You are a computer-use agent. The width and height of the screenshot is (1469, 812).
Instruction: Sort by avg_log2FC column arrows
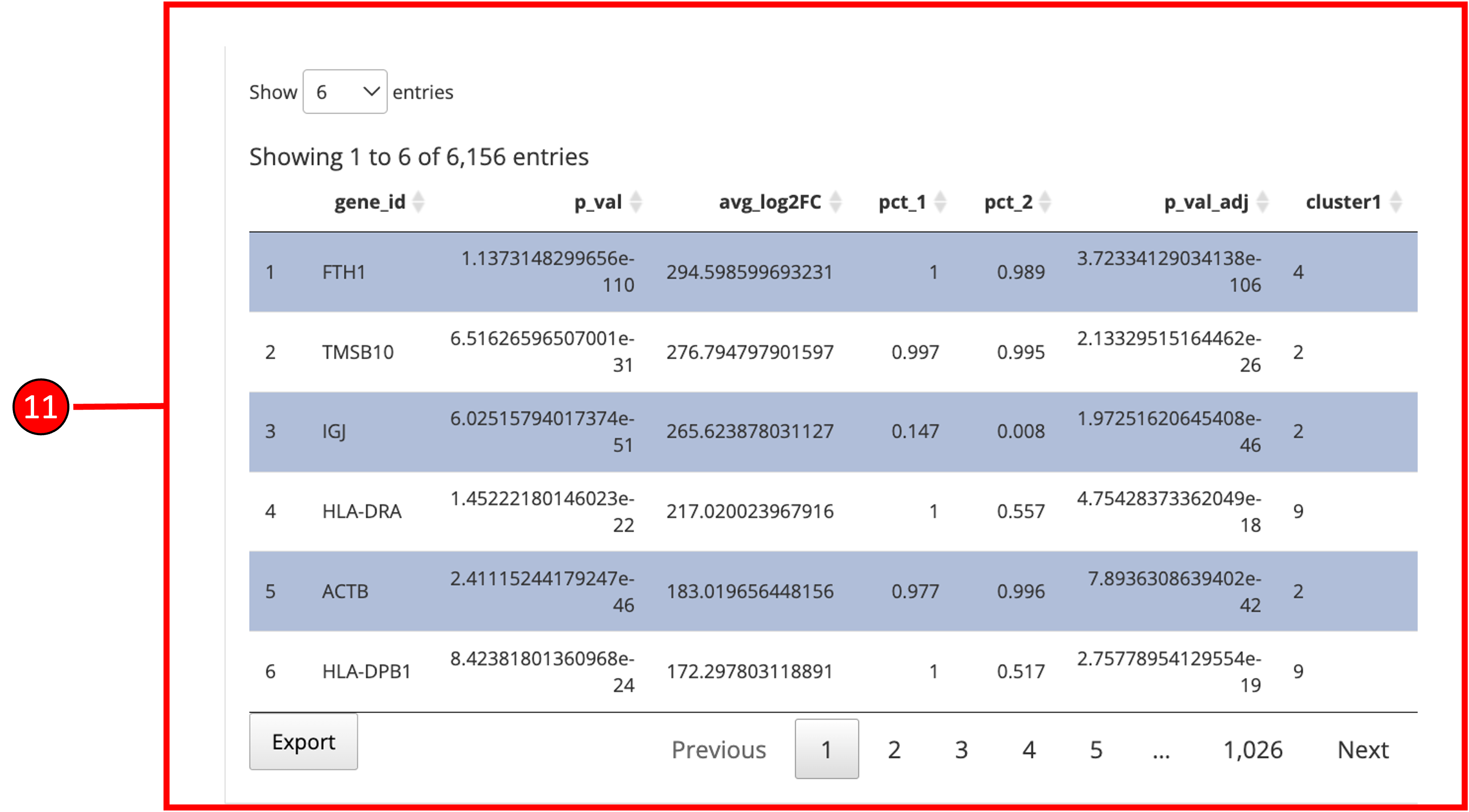click(x=835, y=202)
